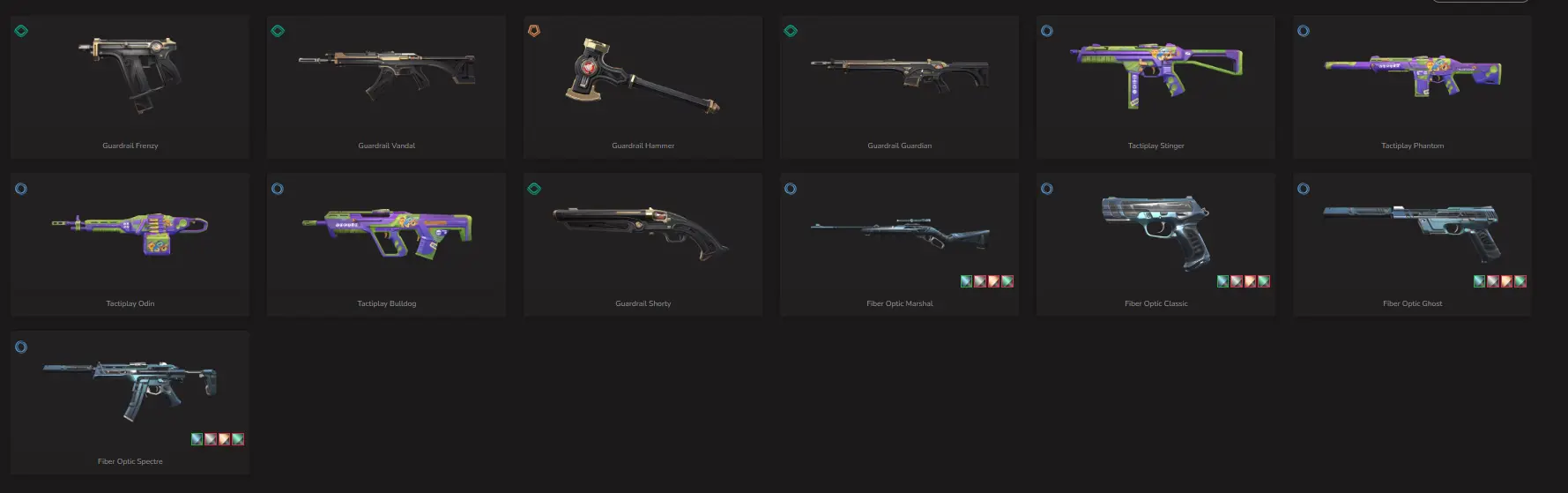This screenshot has width=1568, height=493.
Task: Click the Tactiplay Phantom name label
Action: pos(1412,146)
